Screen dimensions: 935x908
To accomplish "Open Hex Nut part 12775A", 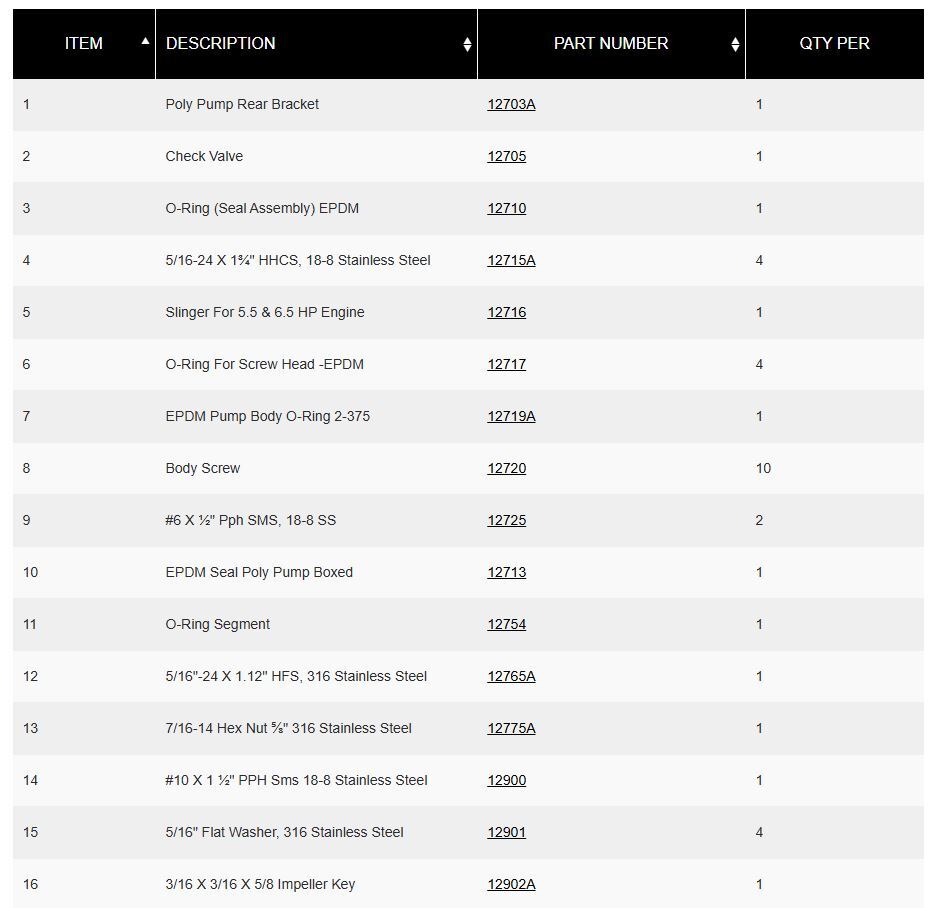I will pyautogui.click(x=511, y=729).
